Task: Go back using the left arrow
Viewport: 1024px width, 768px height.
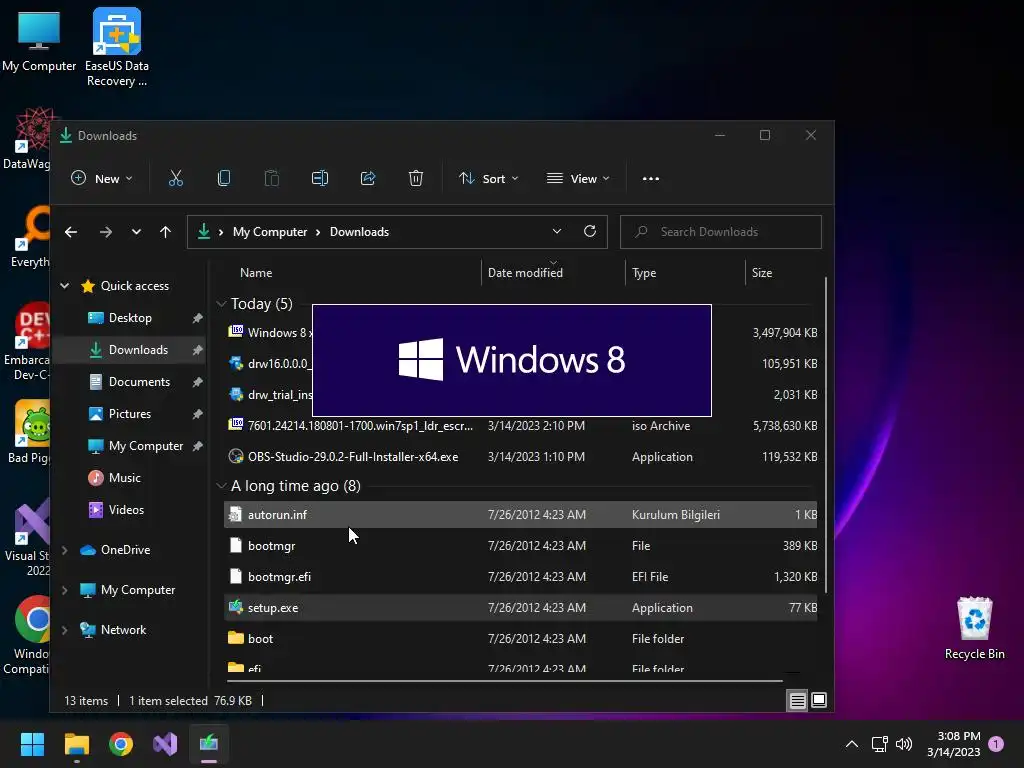Action: 71,232
